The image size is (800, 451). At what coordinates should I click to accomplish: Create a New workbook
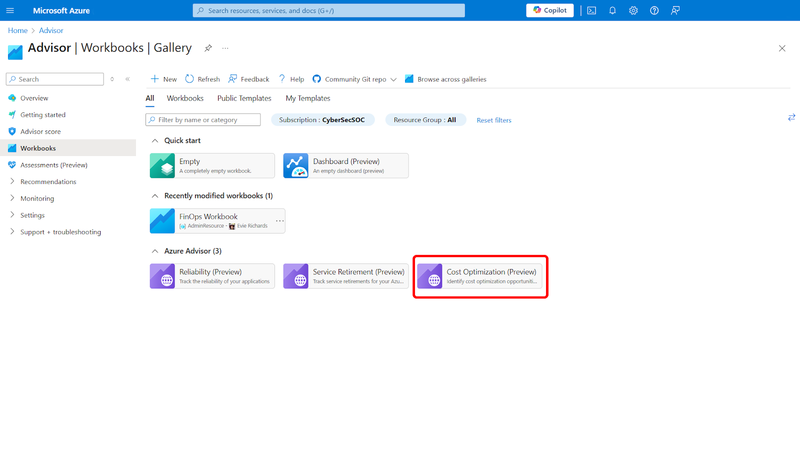[163, 79]
